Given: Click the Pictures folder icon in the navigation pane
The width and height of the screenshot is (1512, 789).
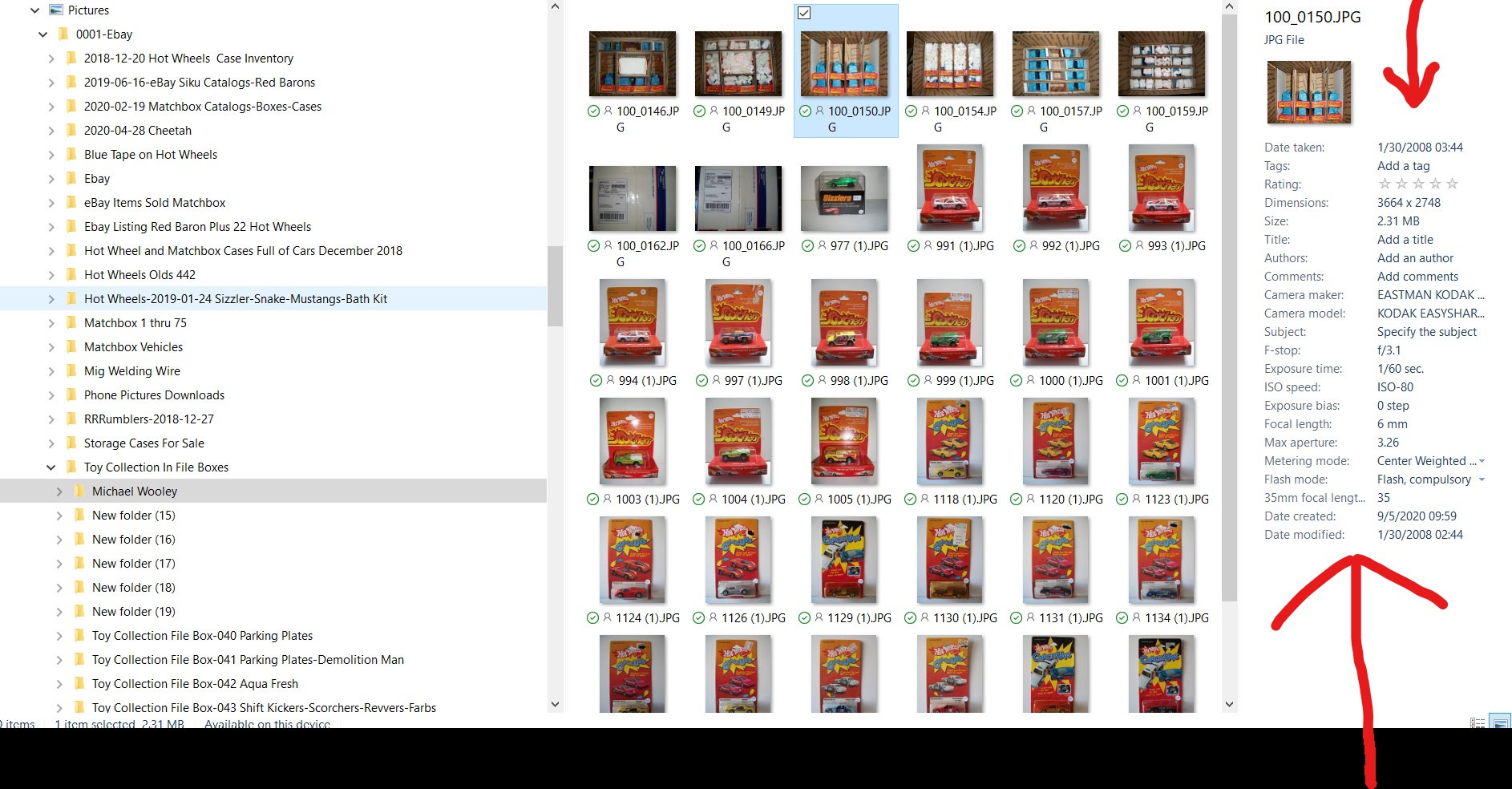Looking at the screenshot, I should click(55, 10).
